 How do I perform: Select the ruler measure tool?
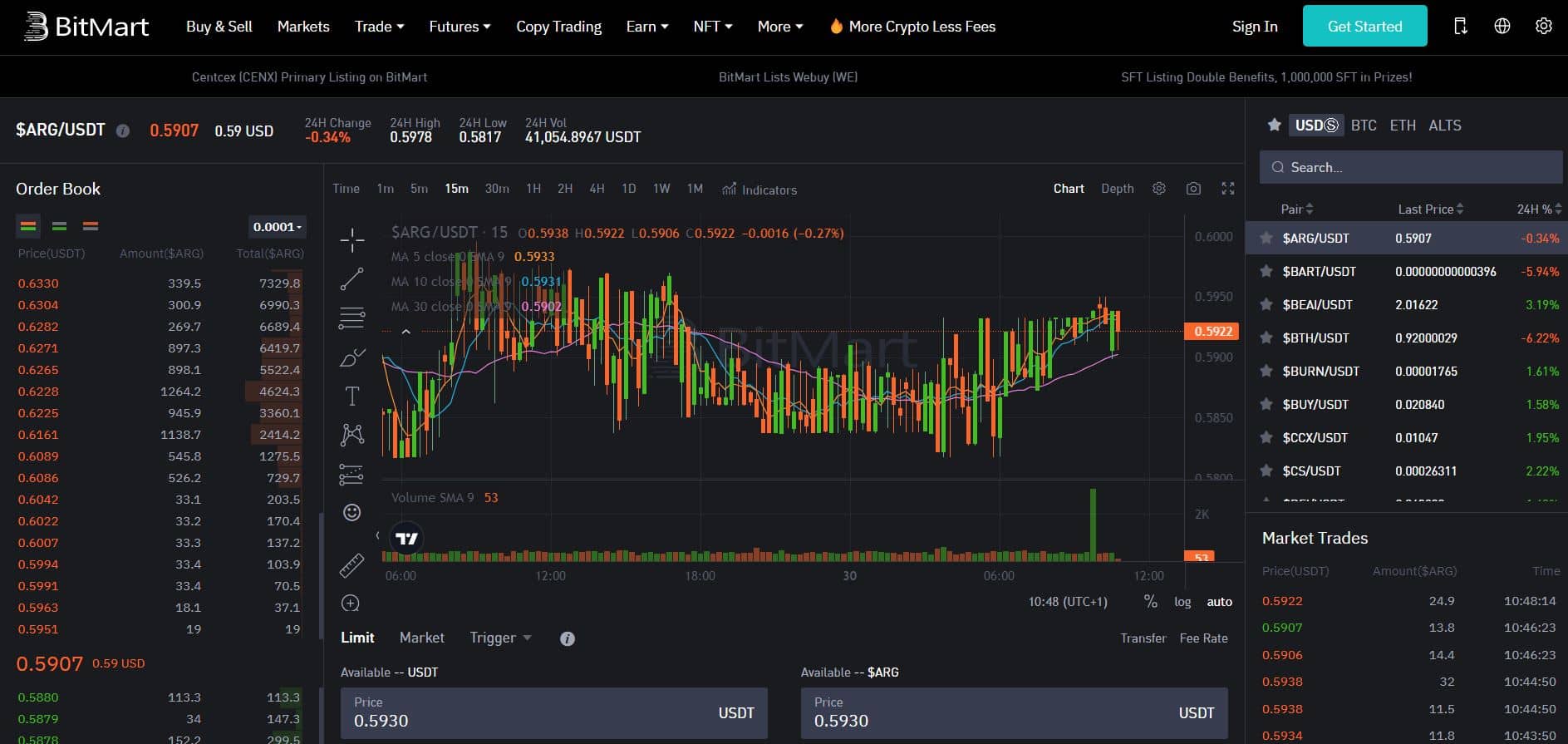352,565
